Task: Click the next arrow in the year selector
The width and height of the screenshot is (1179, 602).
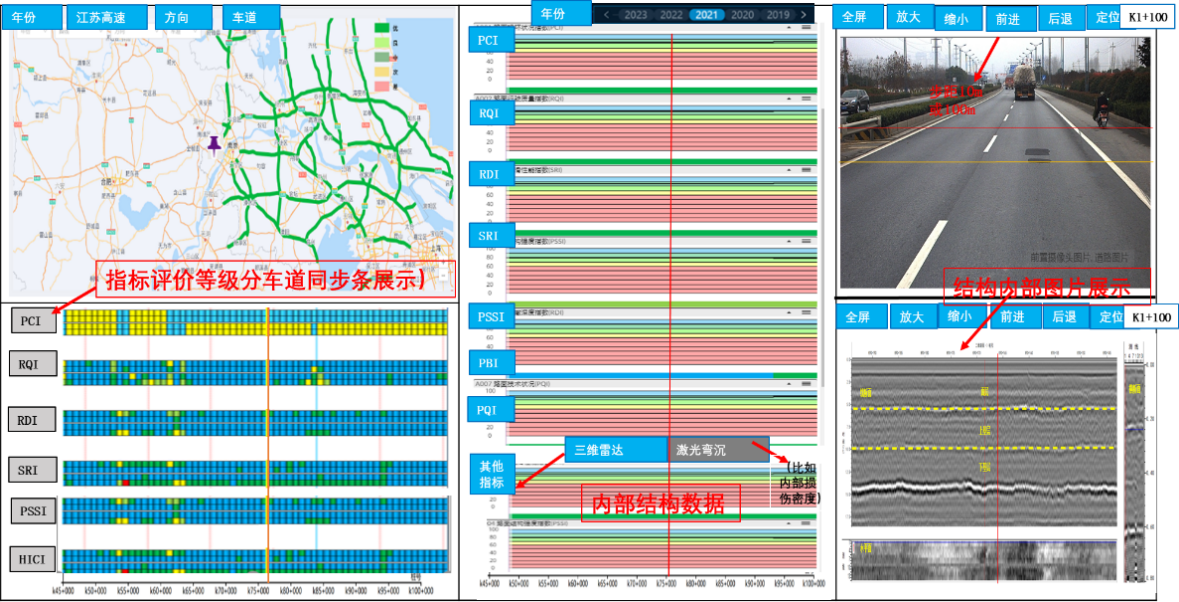Action: [x=803, y=15]
